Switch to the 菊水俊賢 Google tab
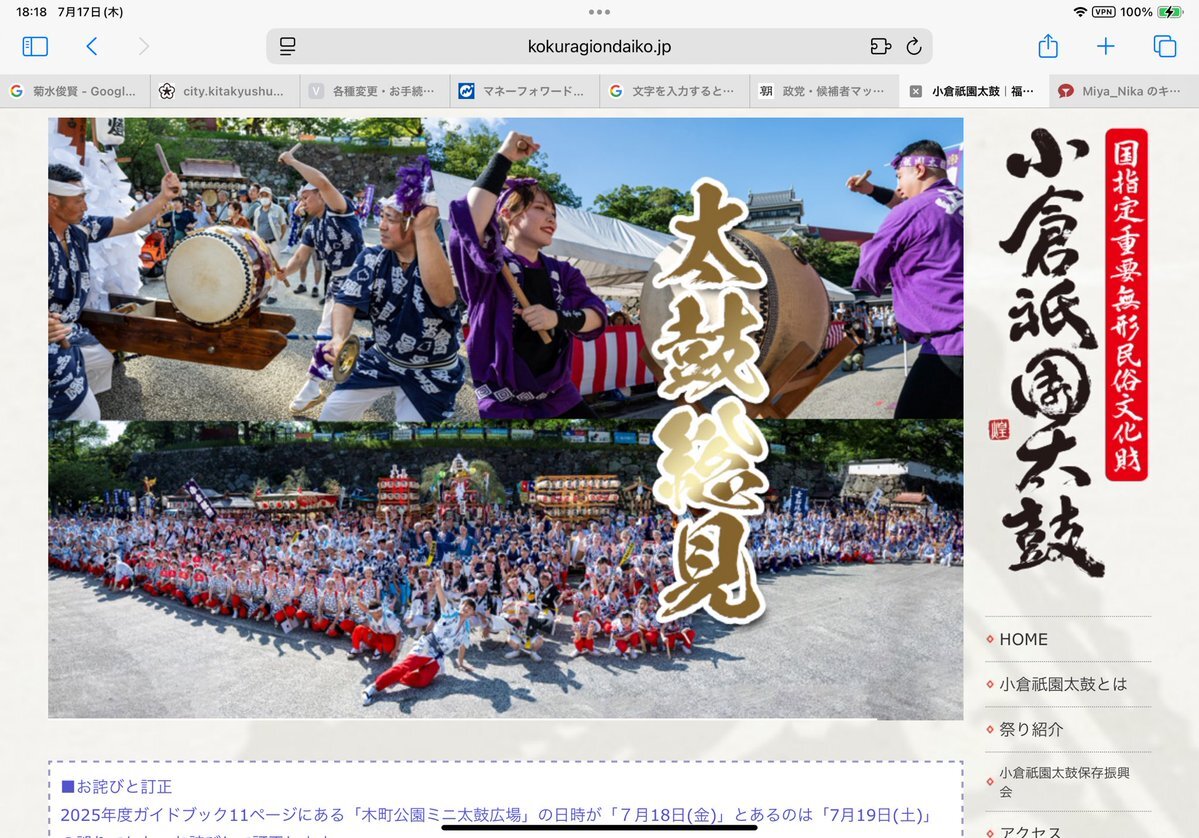Image resolution: width=1199 pixels, height=838 pixels. click(x=75, y=92)
